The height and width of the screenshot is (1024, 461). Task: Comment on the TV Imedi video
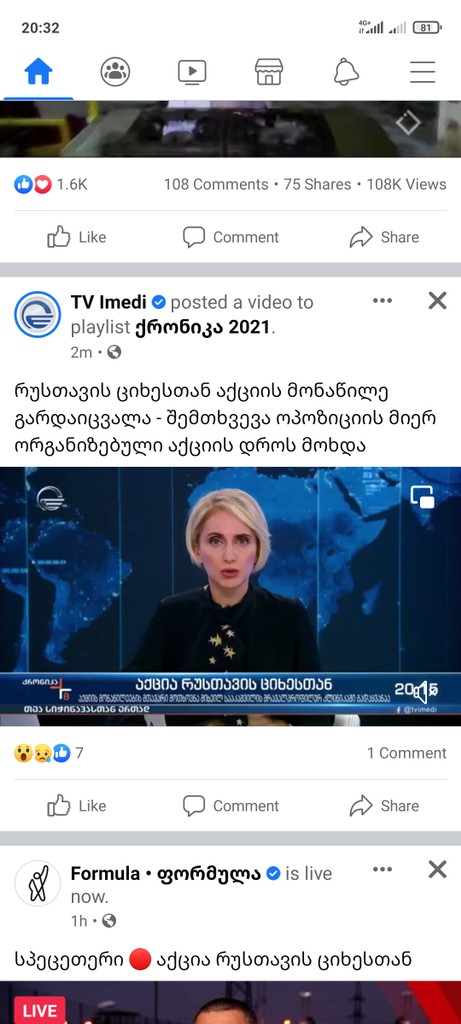(x=230, y=806)
